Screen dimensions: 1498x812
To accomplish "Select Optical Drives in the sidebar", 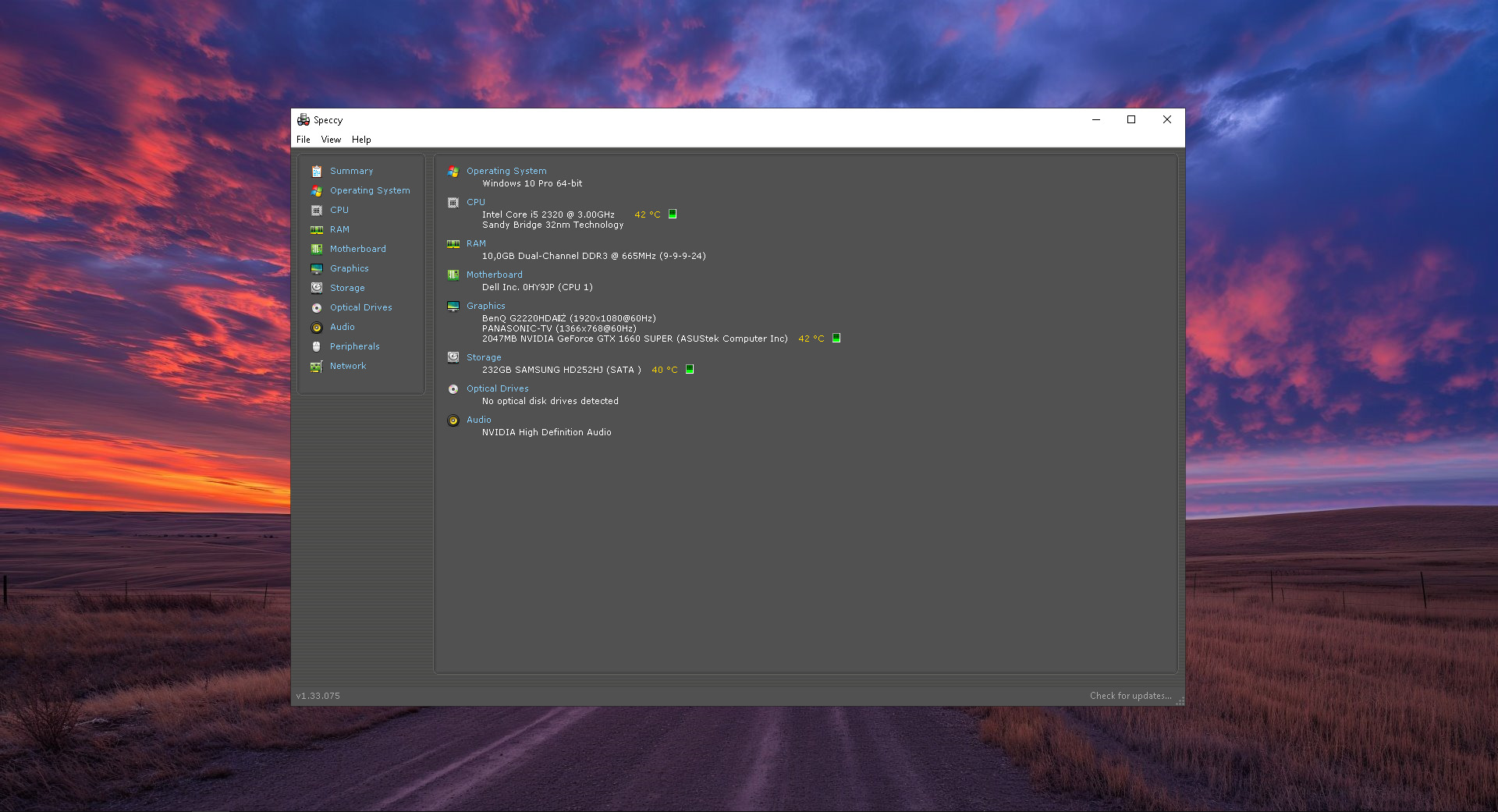I will pyautogui.click(x=361, y=307).
